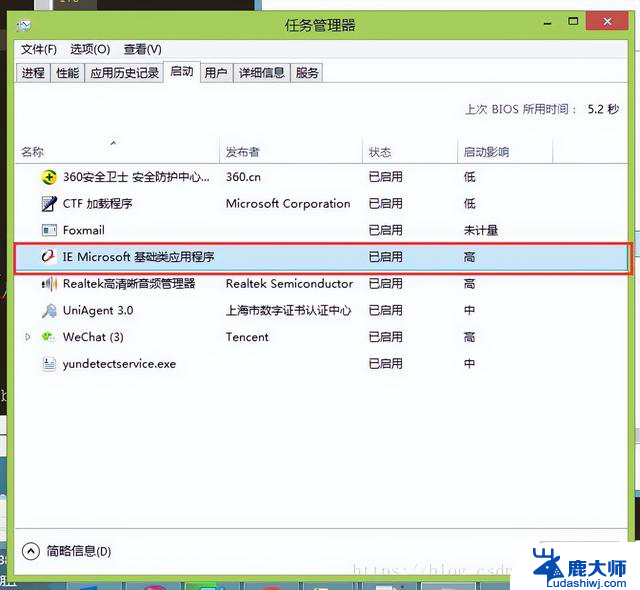Click the 上次 BIOS 所用时间 5.2 秒 label
This screenshot has height=590, width=640.
[x=542, y=109]
